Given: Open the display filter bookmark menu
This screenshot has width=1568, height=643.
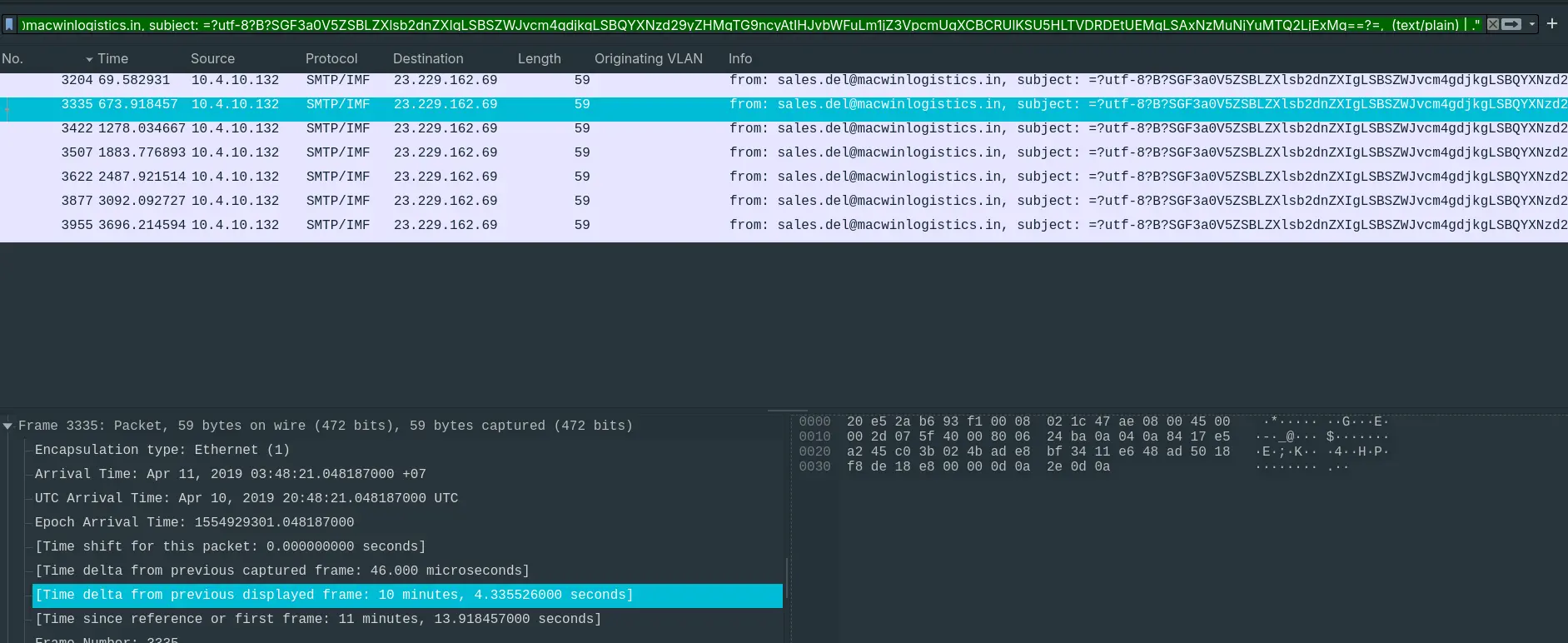Looking at the screenshot, I should 9,25.
